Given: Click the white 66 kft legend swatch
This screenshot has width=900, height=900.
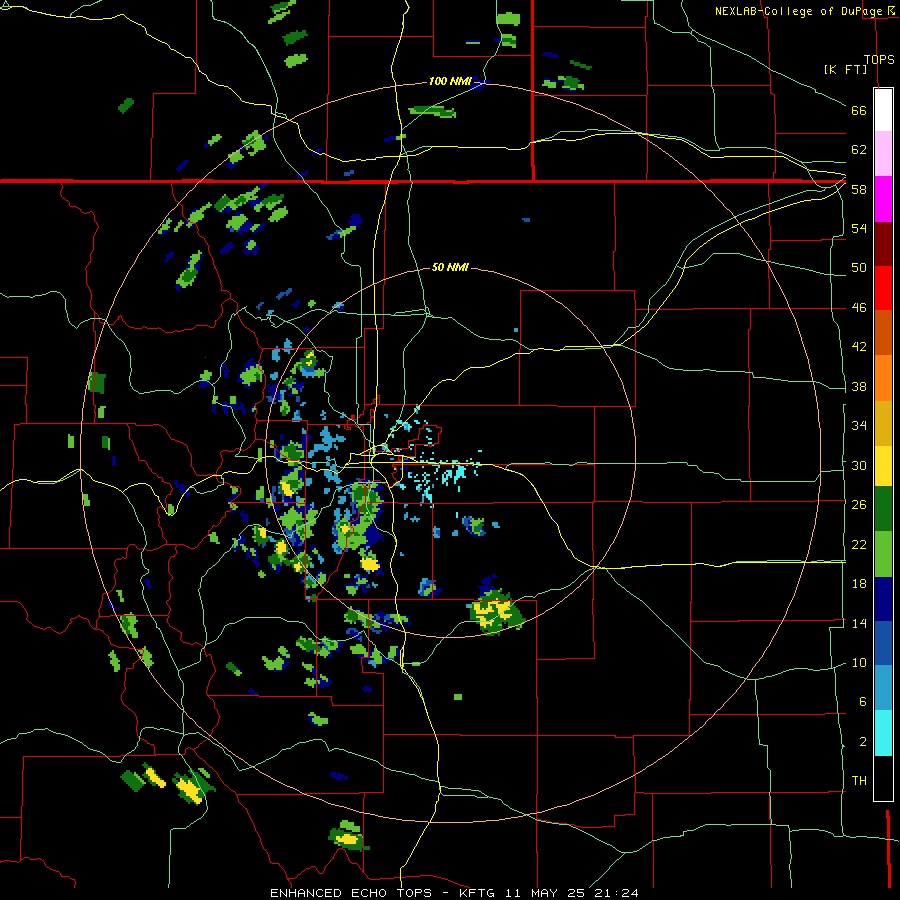Looking at the screenshot, I should coord(883,110).
